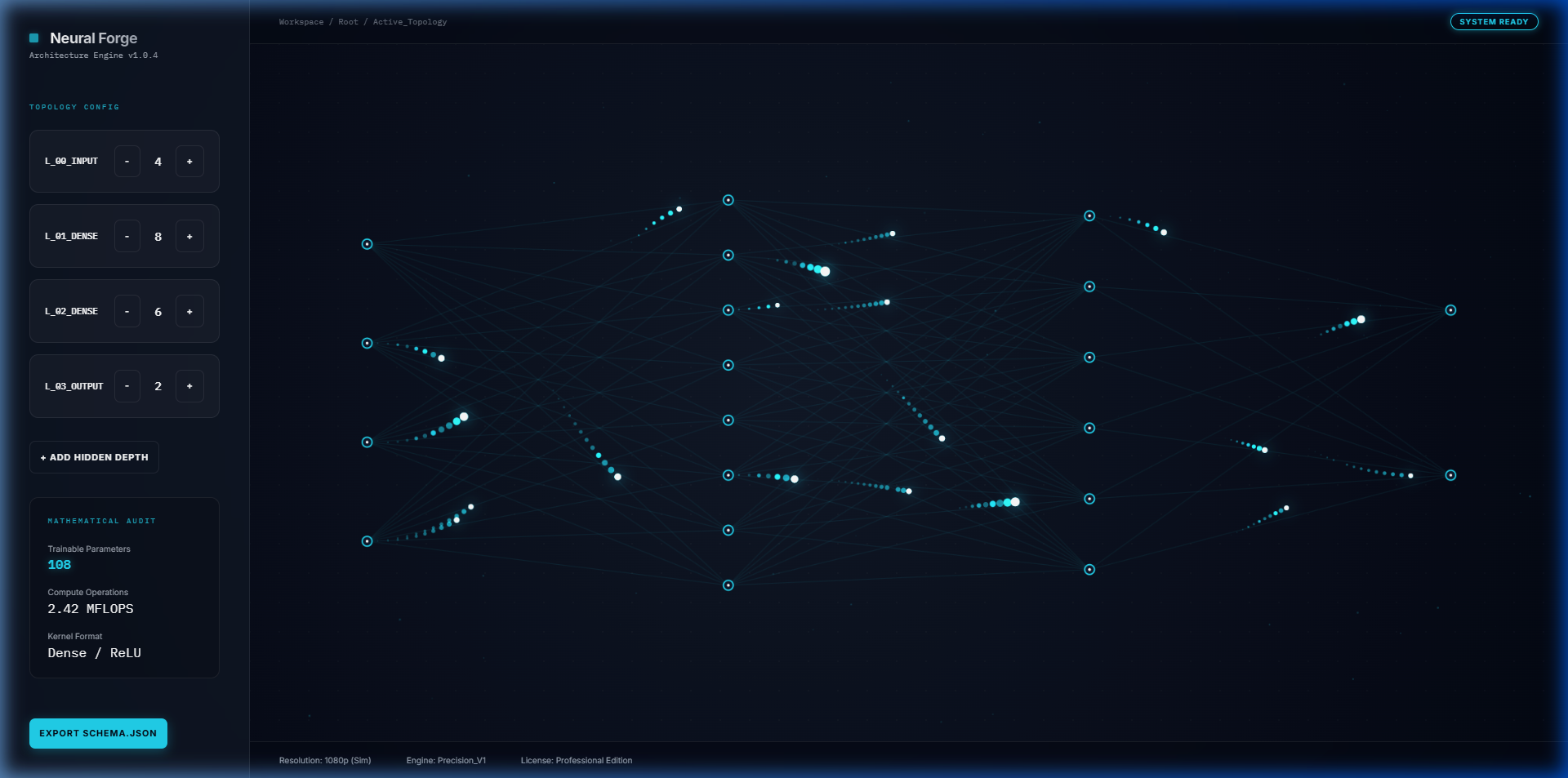The width and height of the screenshot is (1568, 778).
Task: Click the Neural Forge logo square
Action: 34,38
